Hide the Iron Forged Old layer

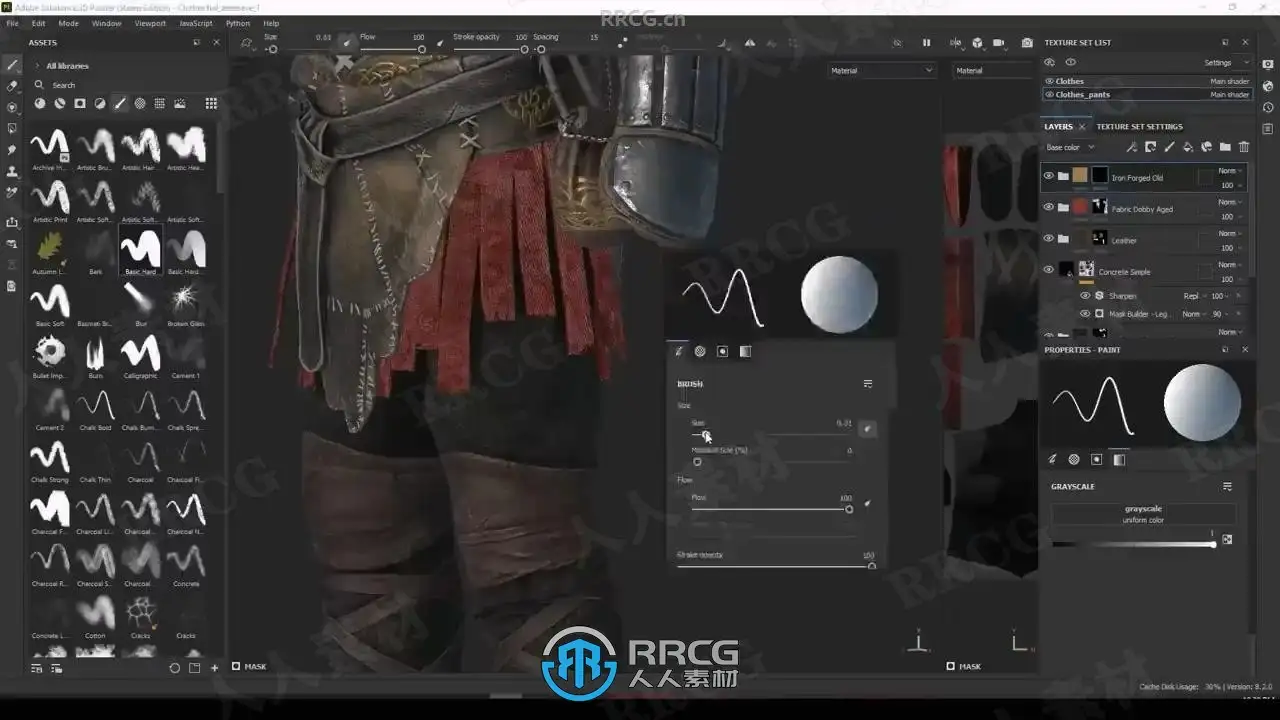pos(1048,176)
